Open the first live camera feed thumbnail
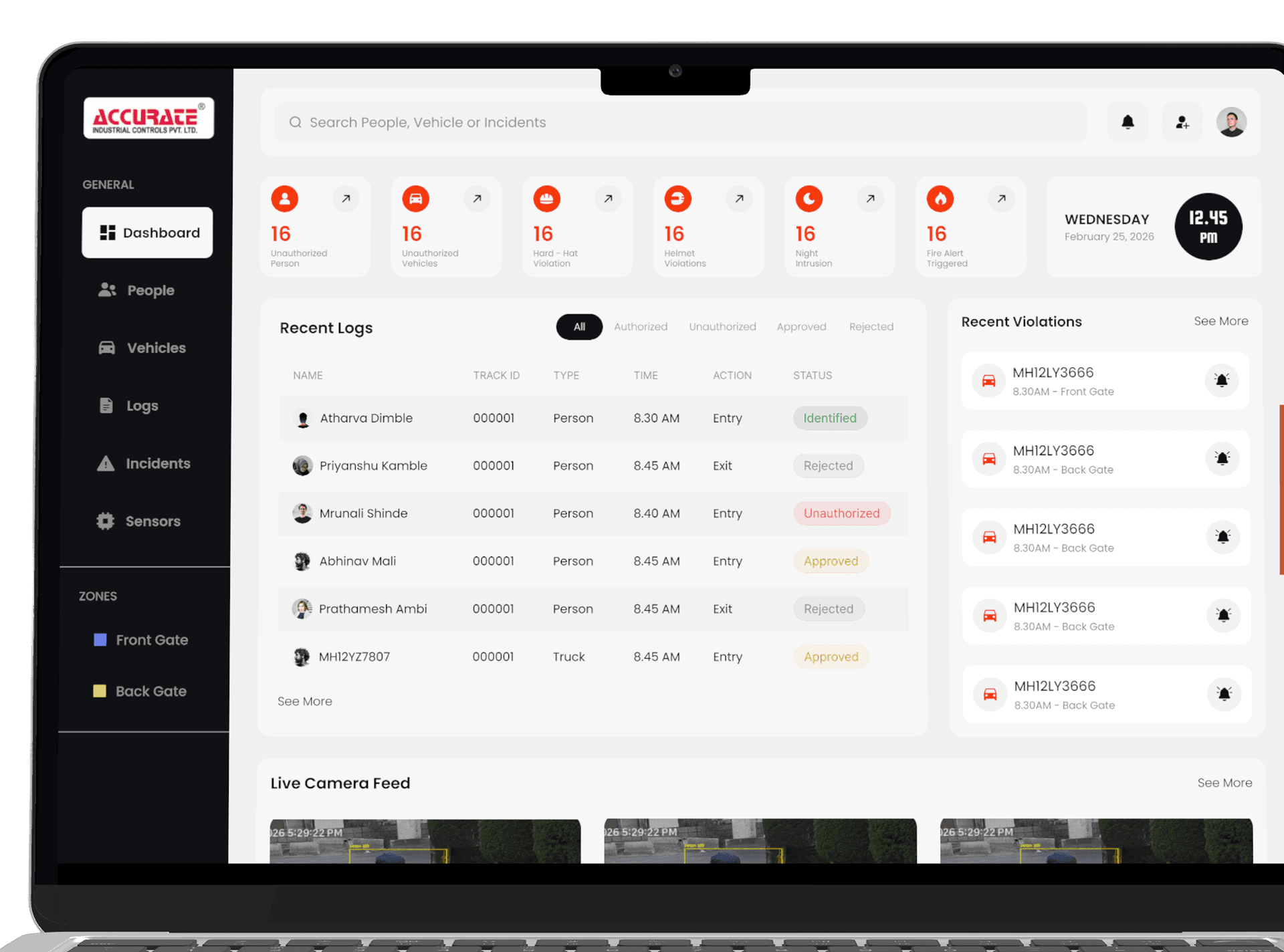The image size is (1284, 952). tap(425, 841)
